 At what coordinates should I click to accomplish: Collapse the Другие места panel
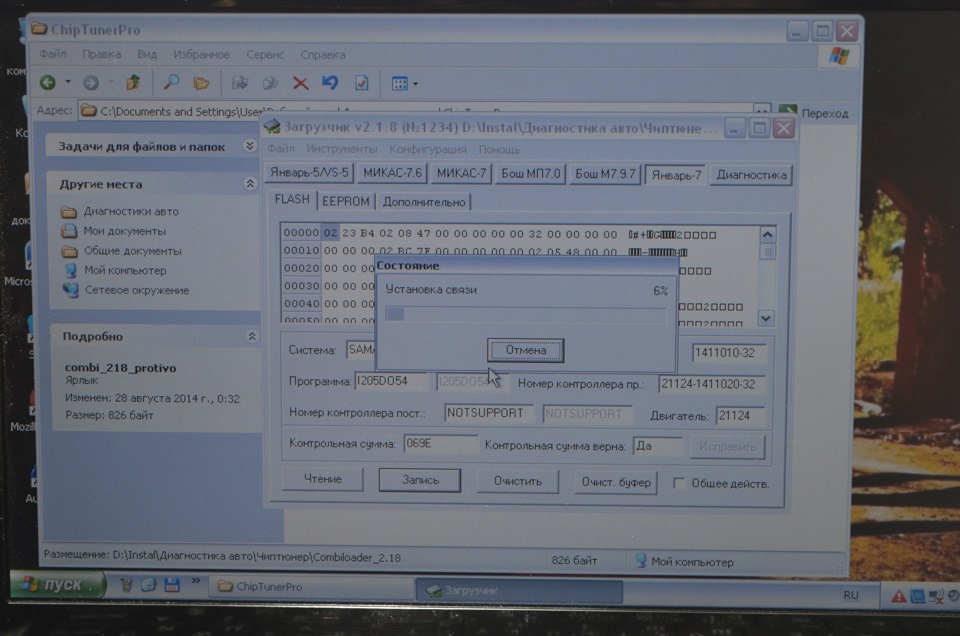pyautogui.click(x=250, y=184)
